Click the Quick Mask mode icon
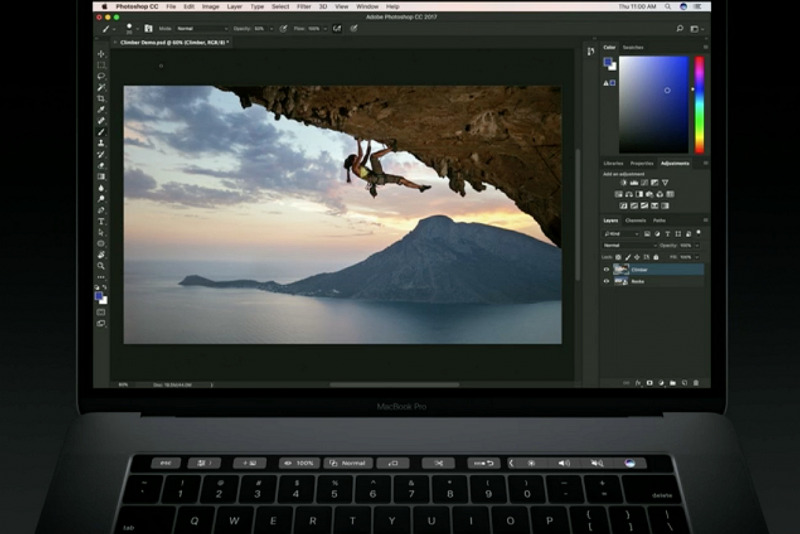The width and height of the screenshot is (800, 534). point(101,311)
